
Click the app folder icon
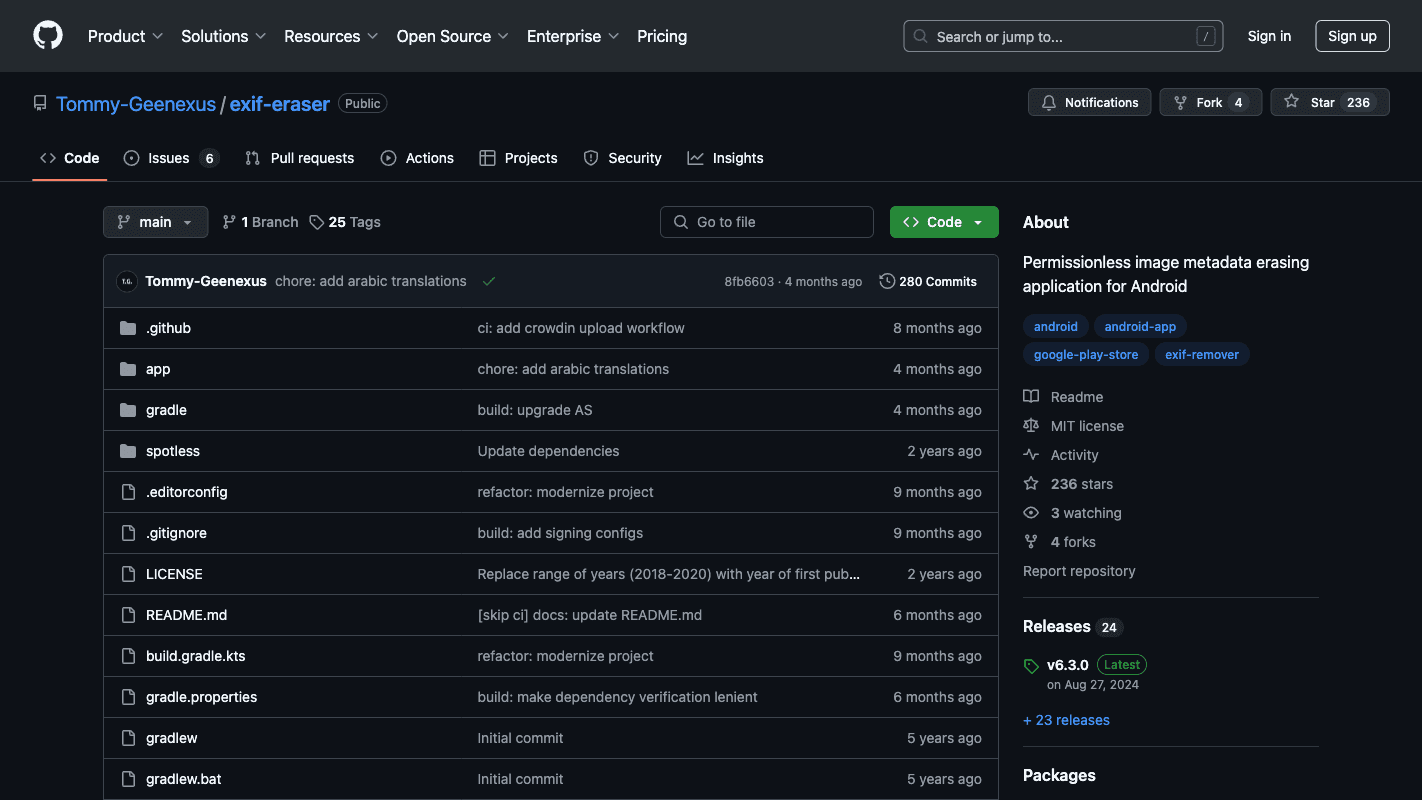pyautogui.click(x=128, y=369)
